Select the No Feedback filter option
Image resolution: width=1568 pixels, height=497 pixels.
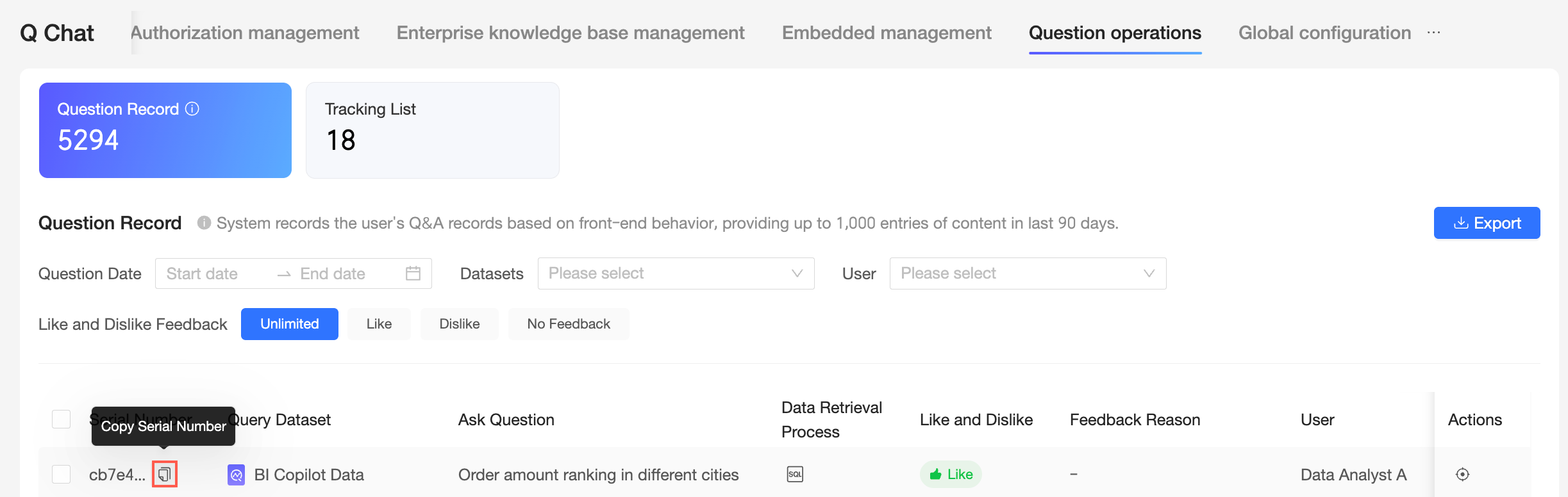click(x=569, y=324)
